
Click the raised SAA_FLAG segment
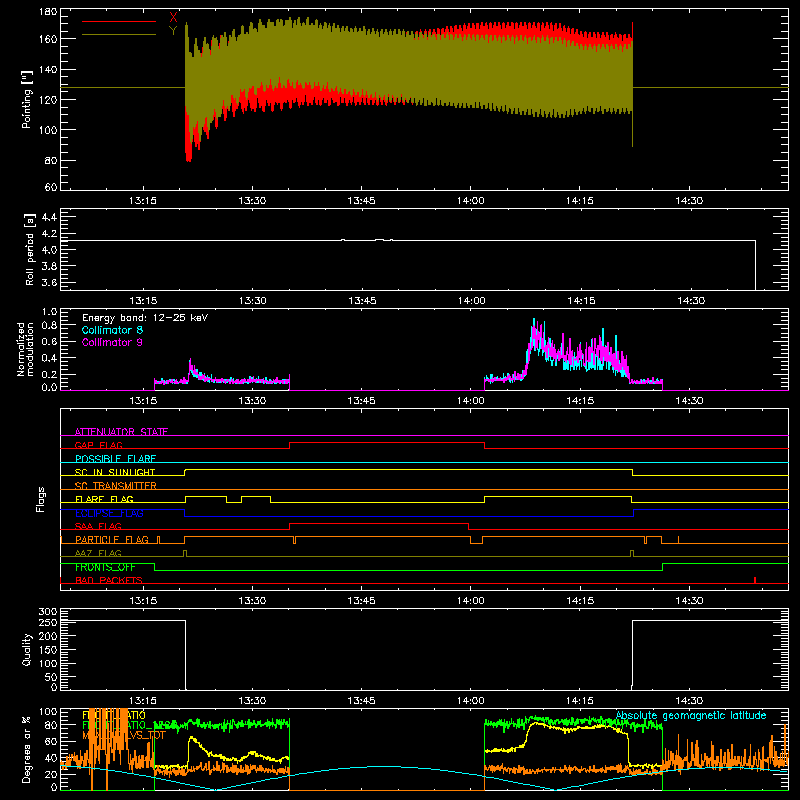pyautogui.click(x=379, y=523)
